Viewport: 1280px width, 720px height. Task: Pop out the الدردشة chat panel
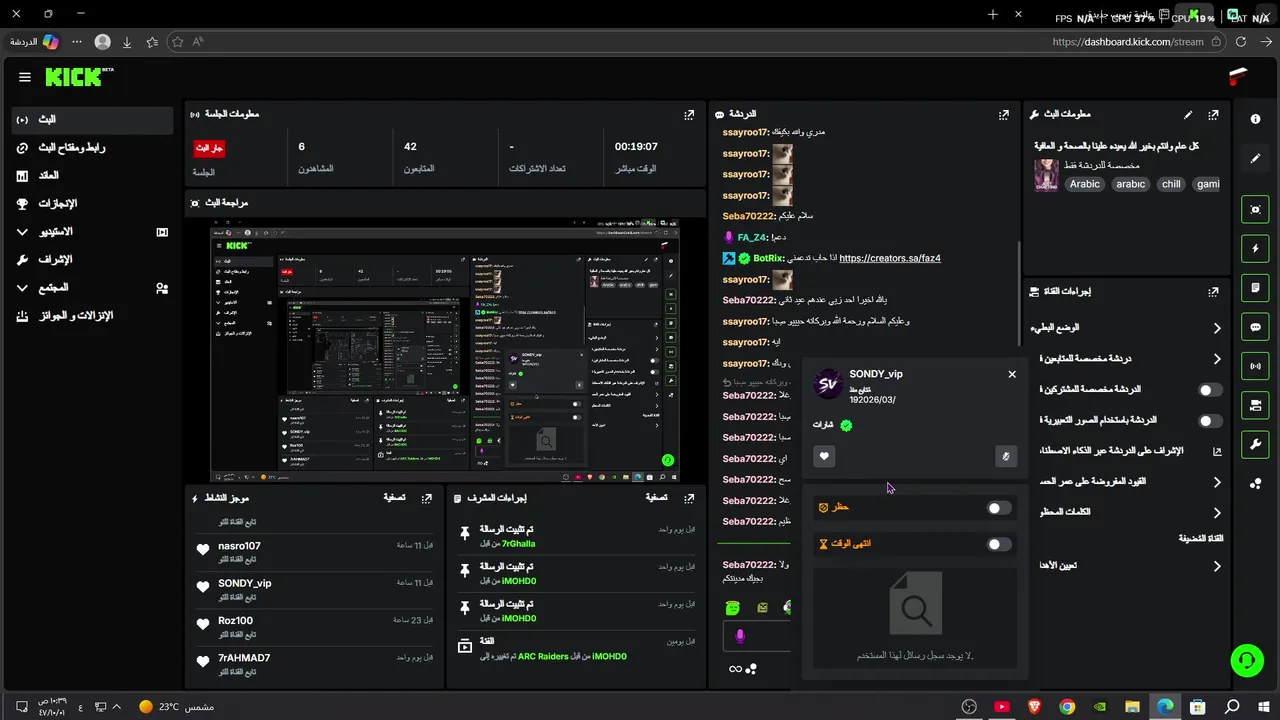(1003, 115)
